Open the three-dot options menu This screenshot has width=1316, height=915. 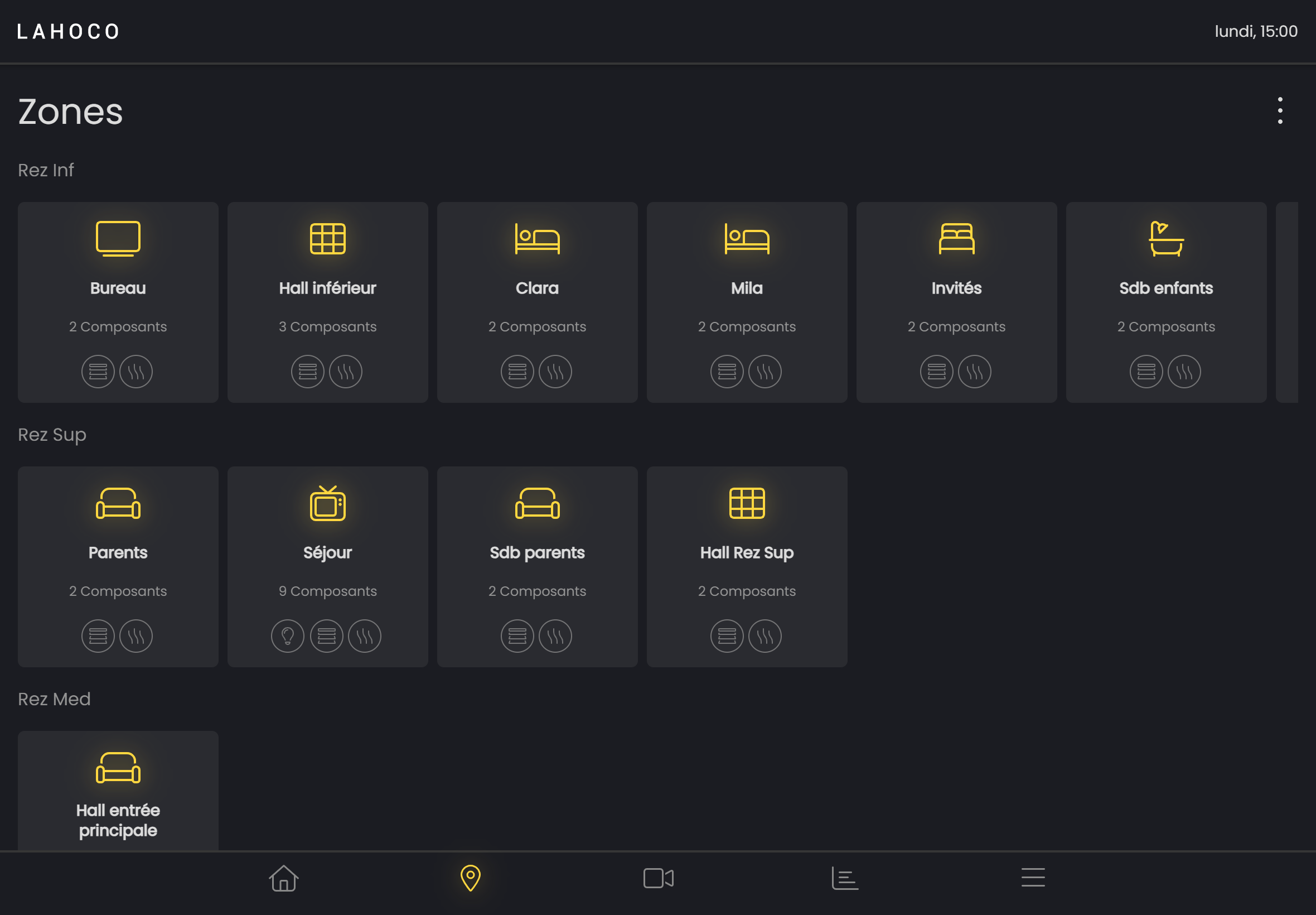click(x=1279, y=110)
